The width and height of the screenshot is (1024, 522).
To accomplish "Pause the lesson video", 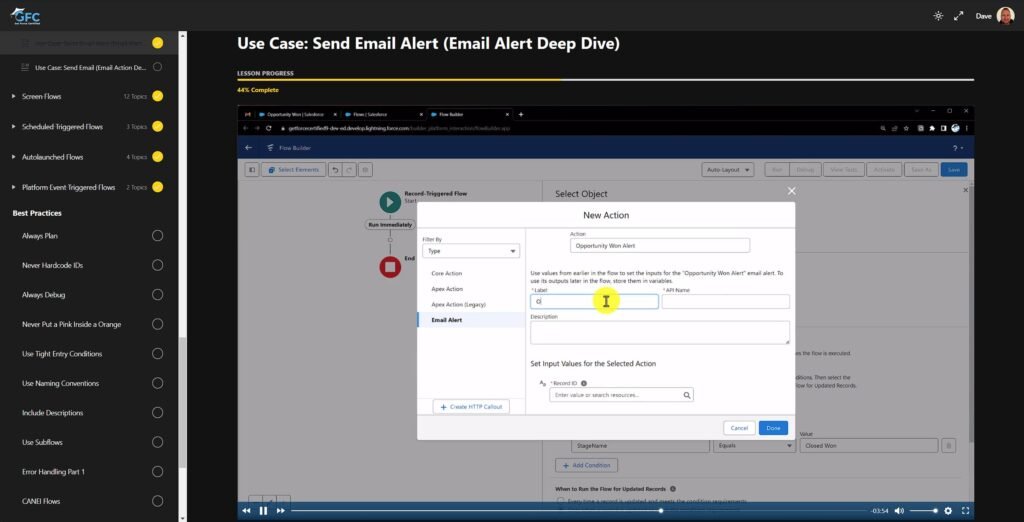I will pos(263,511).
